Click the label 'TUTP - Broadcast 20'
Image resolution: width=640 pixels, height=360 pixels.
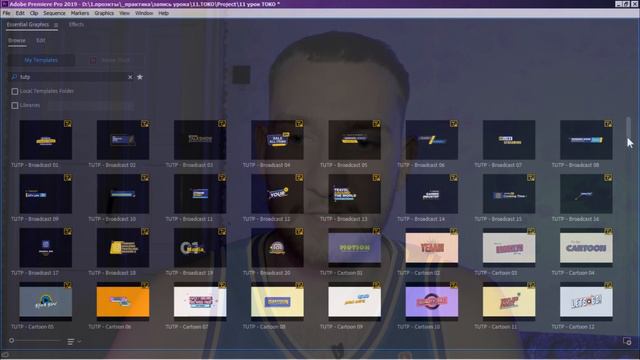click(267, 273)
